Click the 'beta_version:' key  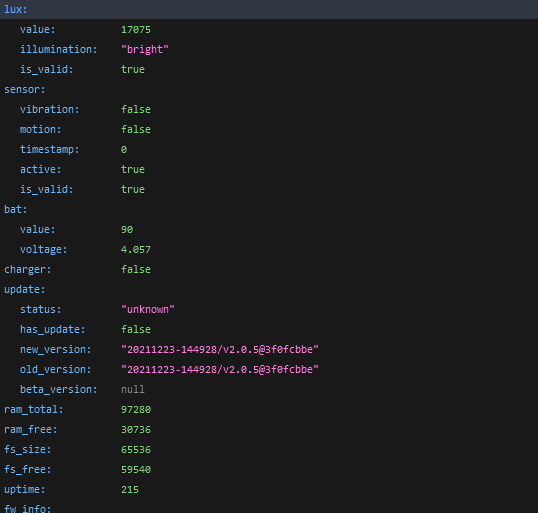point(59,389)
